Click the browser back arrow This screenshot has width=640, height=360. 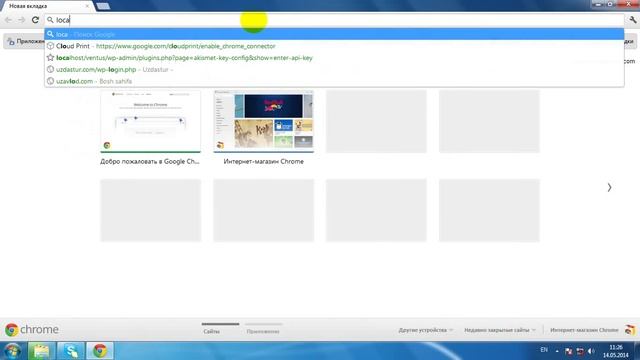[8, 20]
